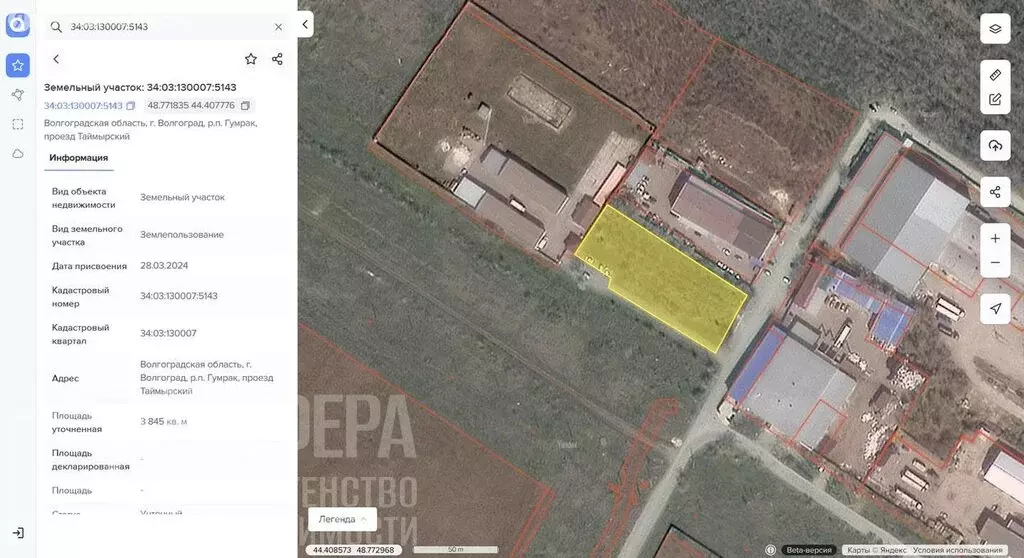Go back from parcel details
The width and height of the screenshot is (1024, 558).
(56, 59)
